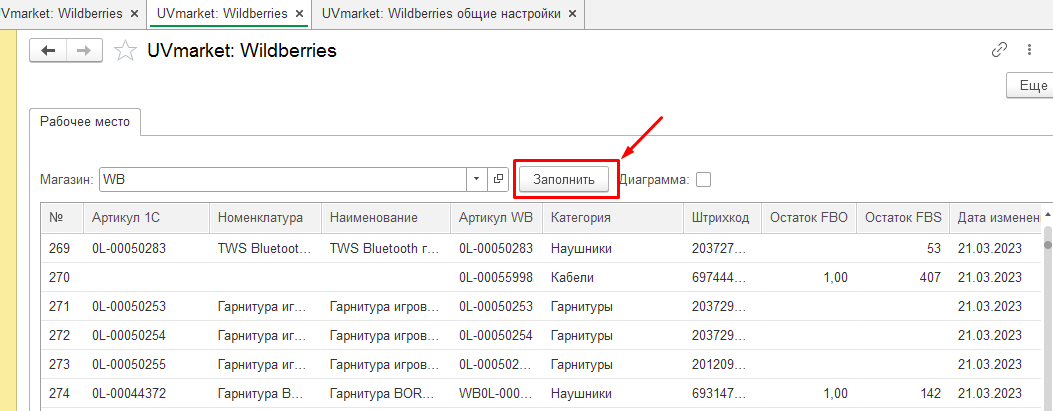Go forward with the right arrow button
This screenshot has width=1053, height=411.
click(84, 50)
